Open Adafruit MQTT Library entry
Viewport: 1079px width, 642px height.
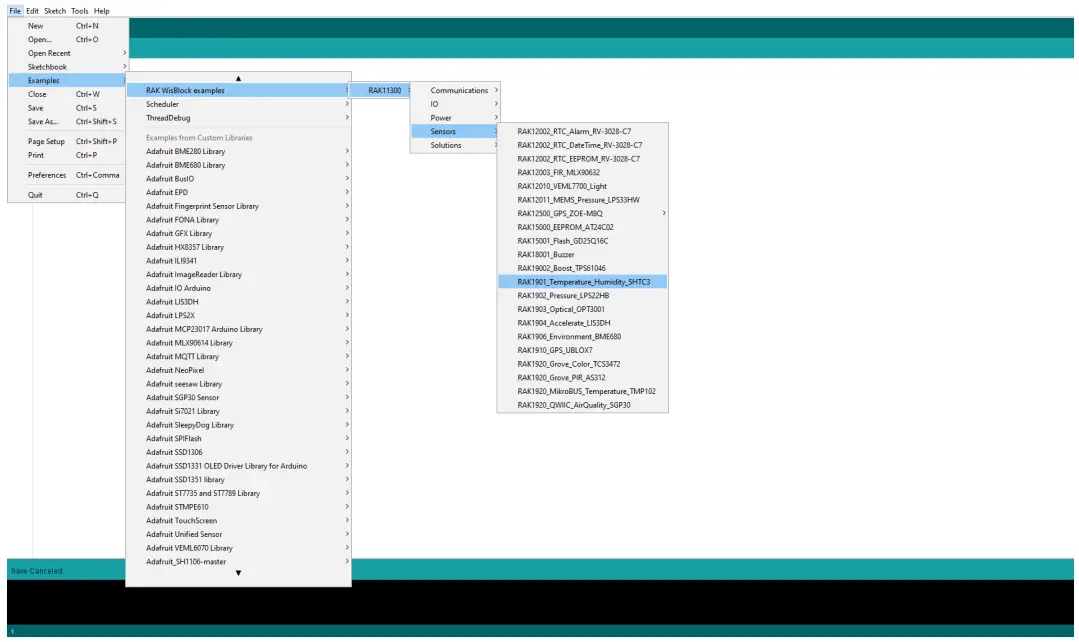pos(238,356)
